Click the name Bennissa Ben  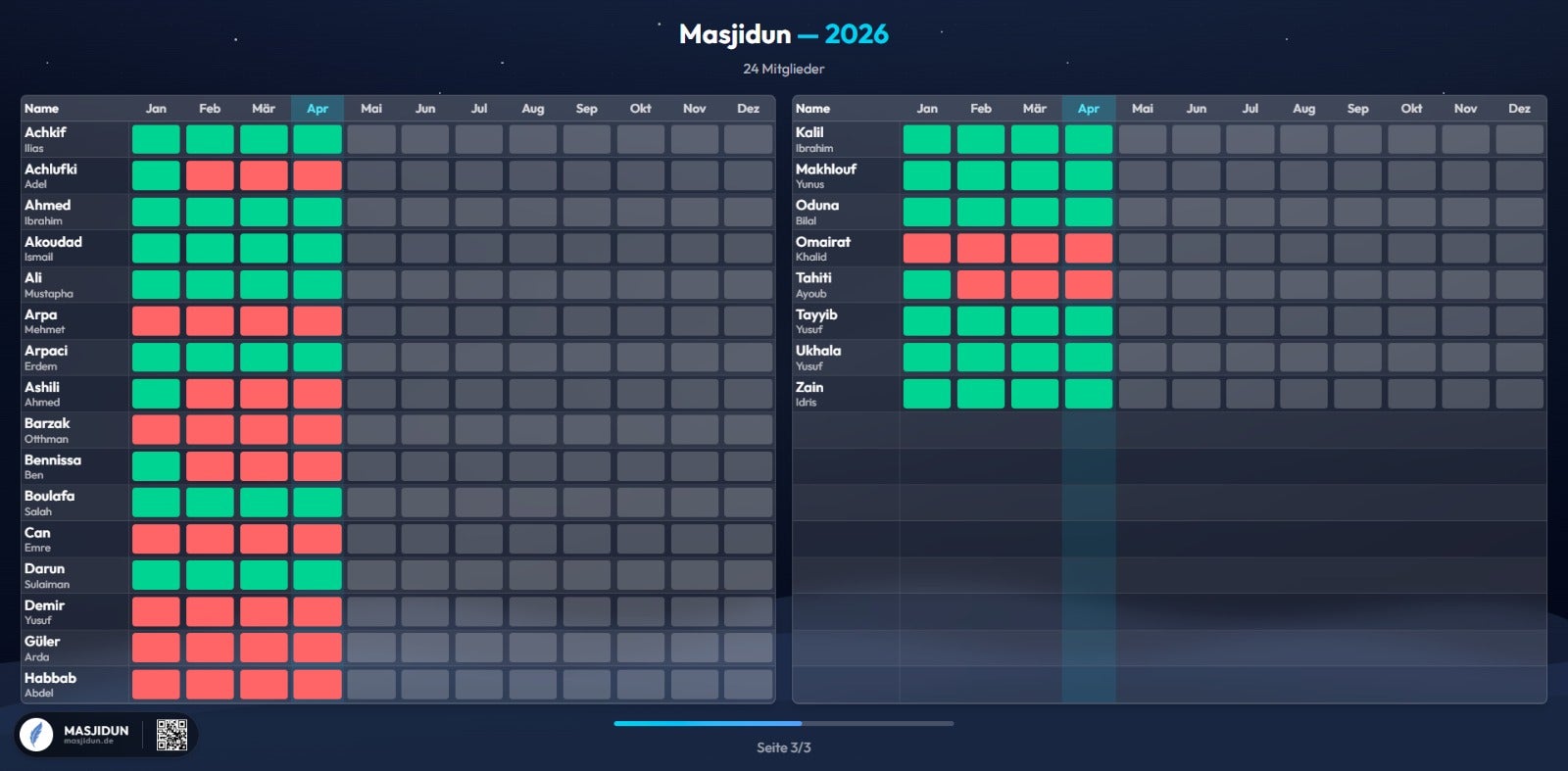pos(53,466)
